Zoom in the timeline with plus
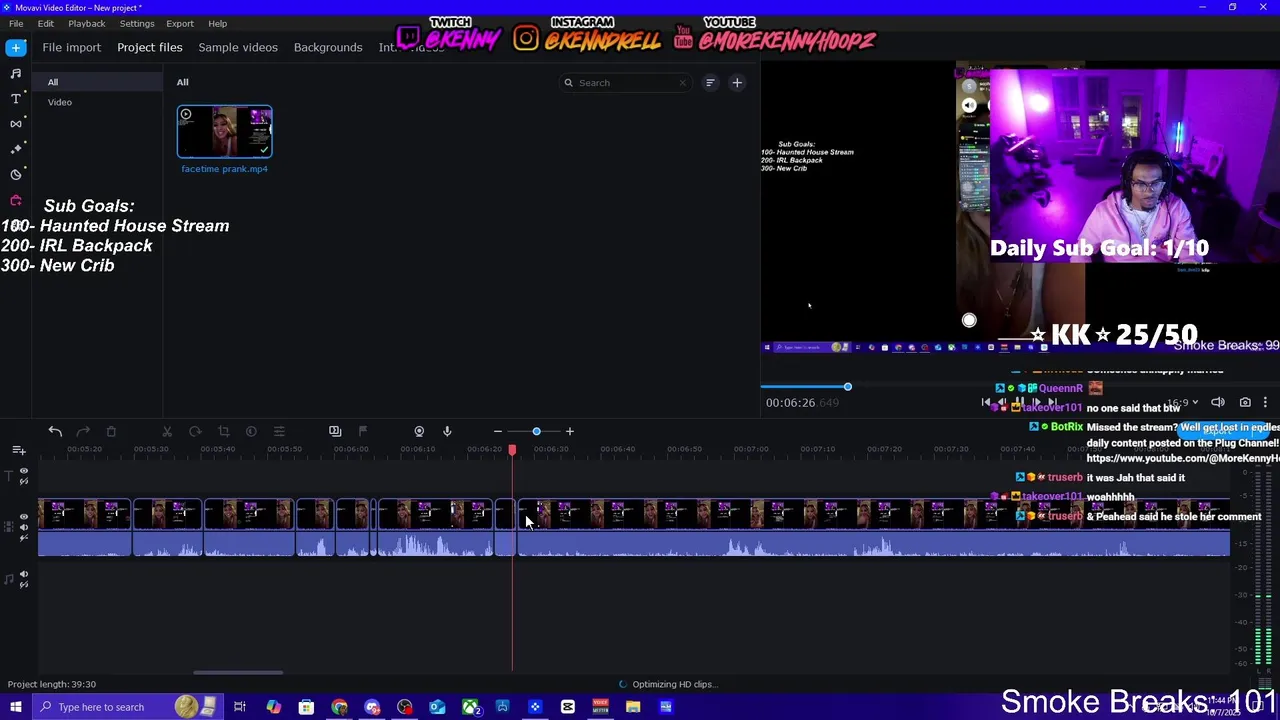The image size is (1280, 720). click(570, 431)
